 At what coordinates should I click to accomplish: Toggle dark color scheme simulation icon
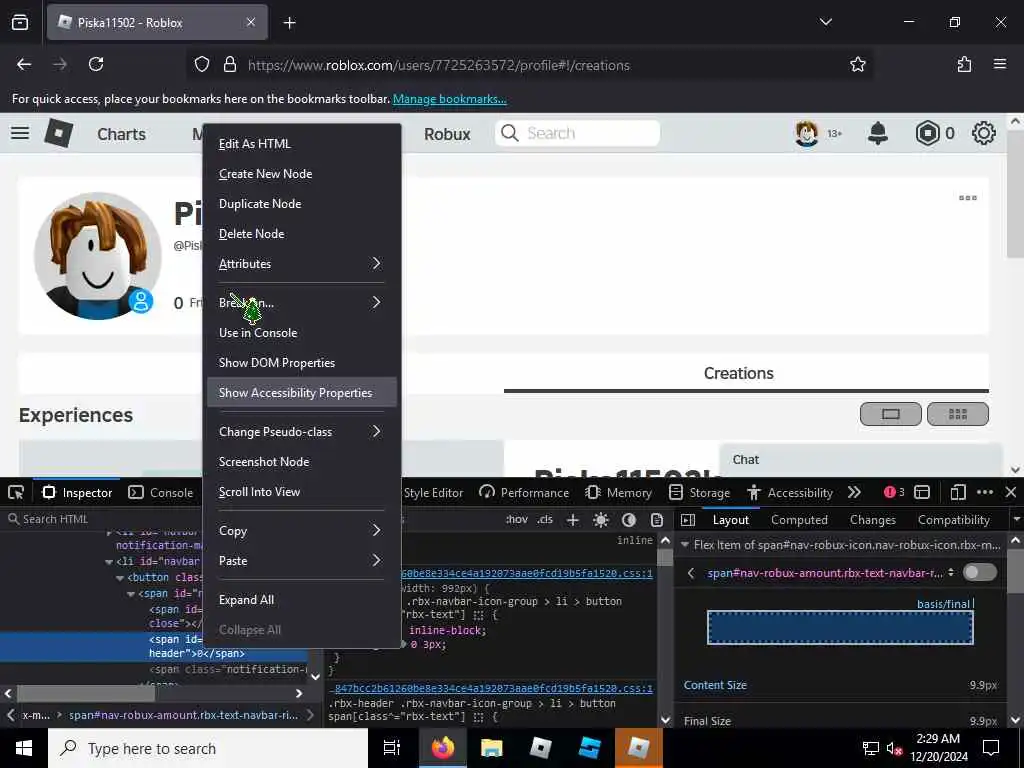pos(629,520)
